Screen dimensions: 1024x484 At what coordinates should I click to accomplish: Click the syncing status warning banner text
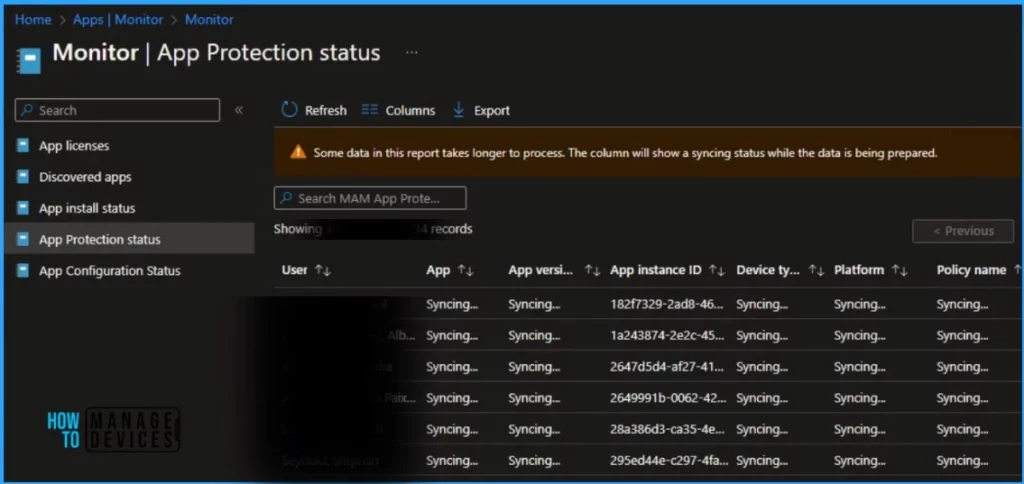tap(625, 153)
